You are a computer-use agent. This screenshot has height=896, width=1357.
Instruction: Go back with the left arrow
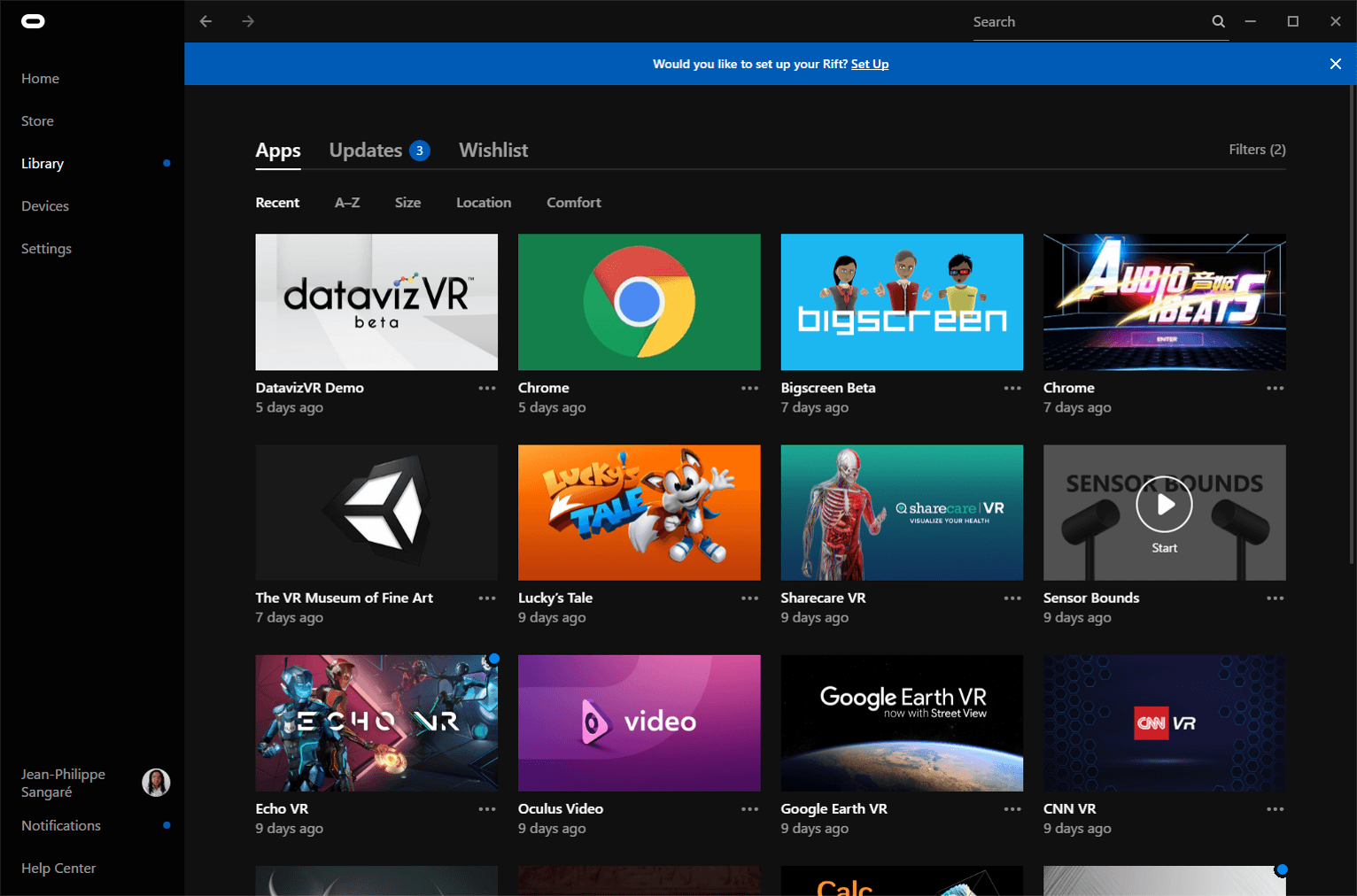pos(205,21)
